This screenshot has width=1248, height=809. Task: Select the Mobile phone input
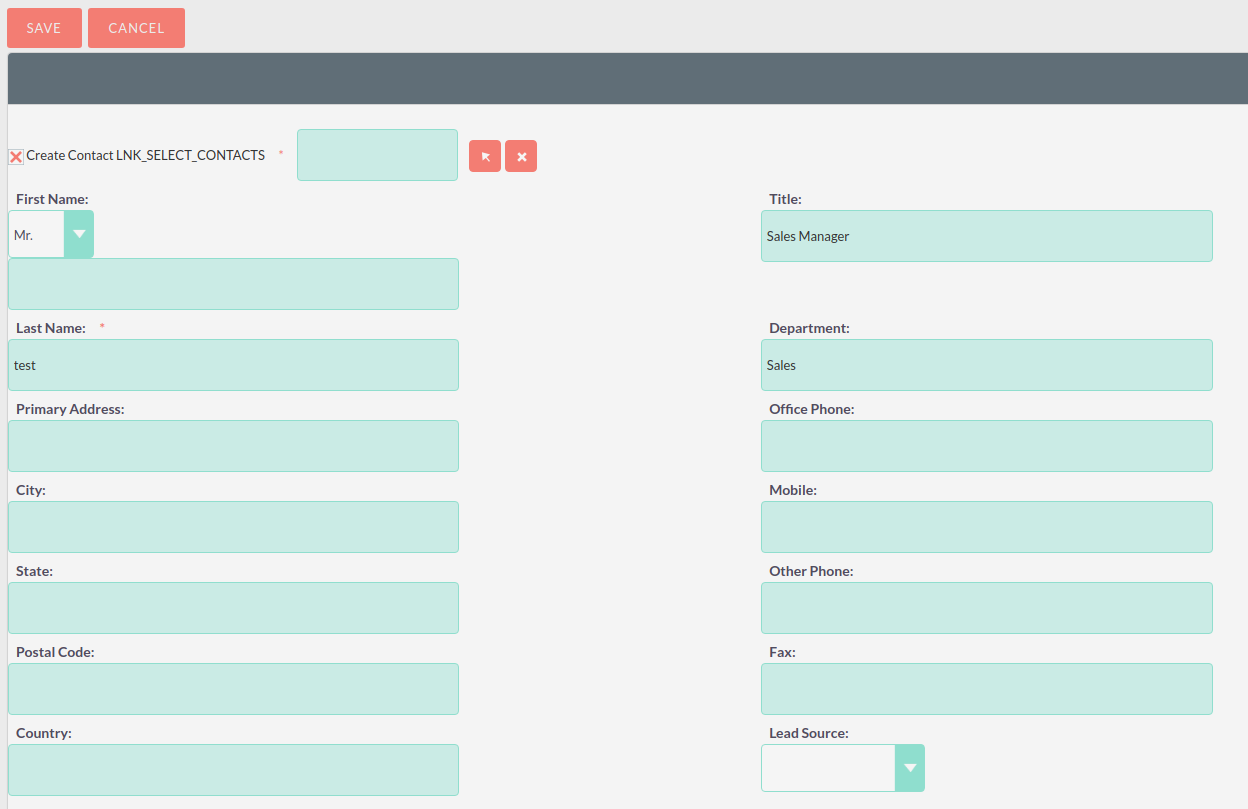coord(986,527)
